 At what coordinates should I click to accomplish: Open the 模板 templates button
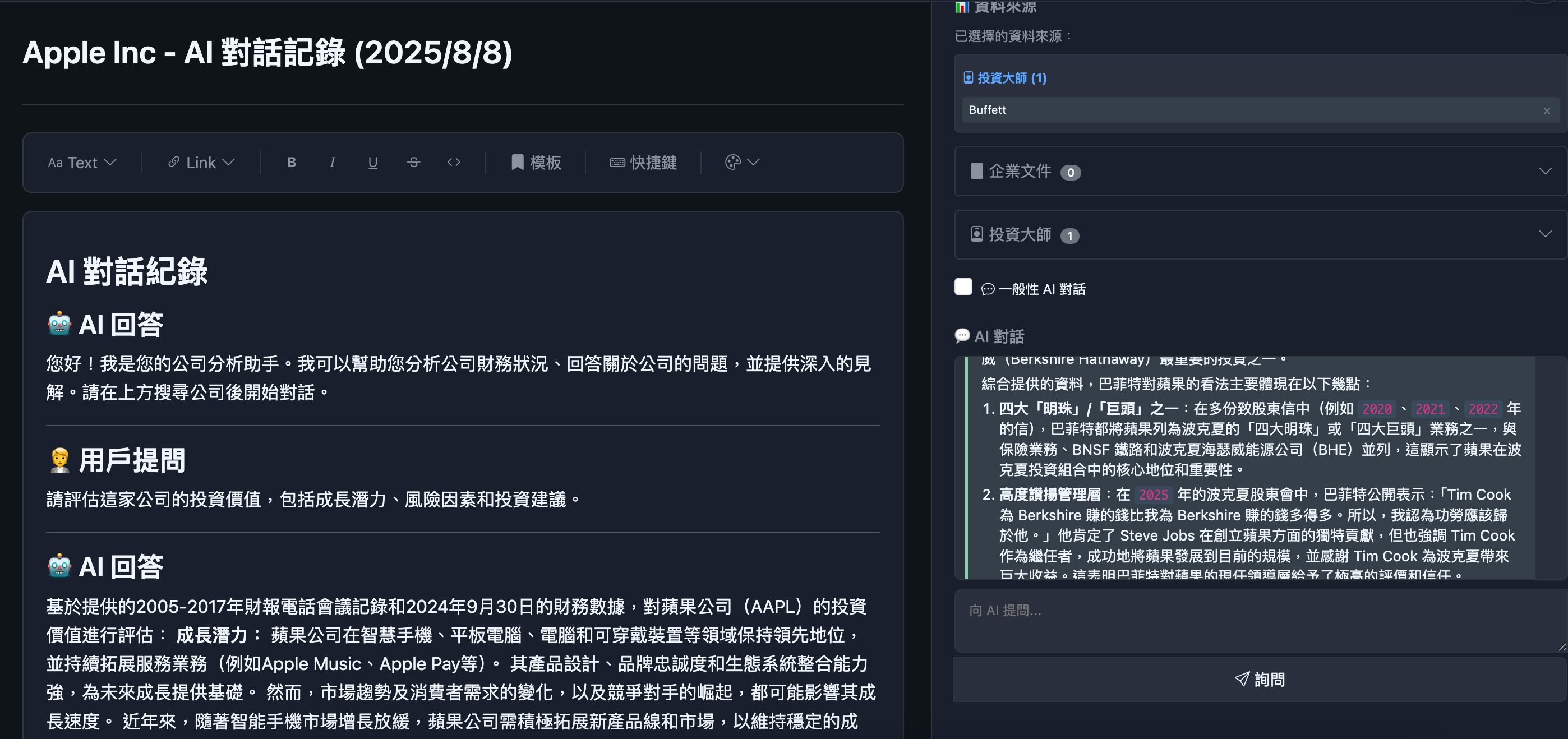[536, 163]
